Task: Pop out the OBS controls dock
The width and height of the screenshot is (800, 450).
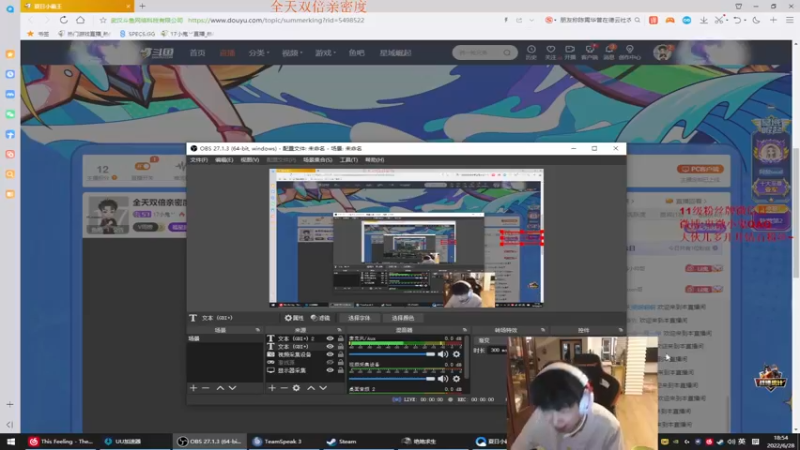Action: pyautogui.click(x=621, y=330)
